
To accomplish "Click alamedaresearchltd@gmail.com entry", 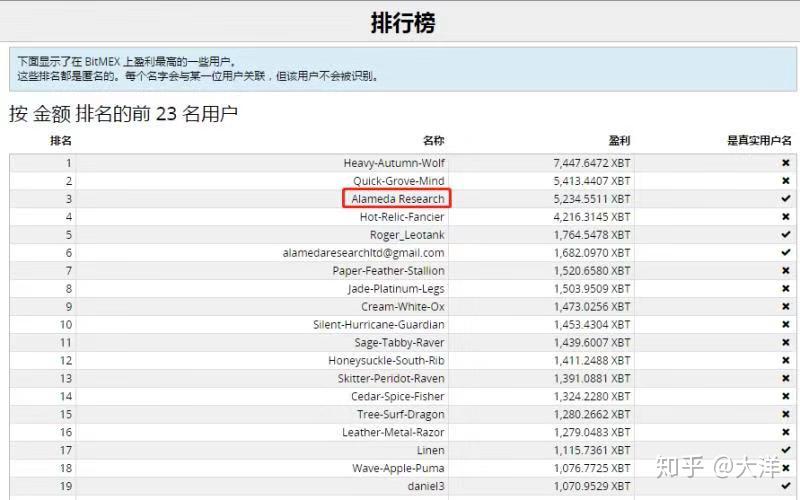I will click(x=363, y=253).
